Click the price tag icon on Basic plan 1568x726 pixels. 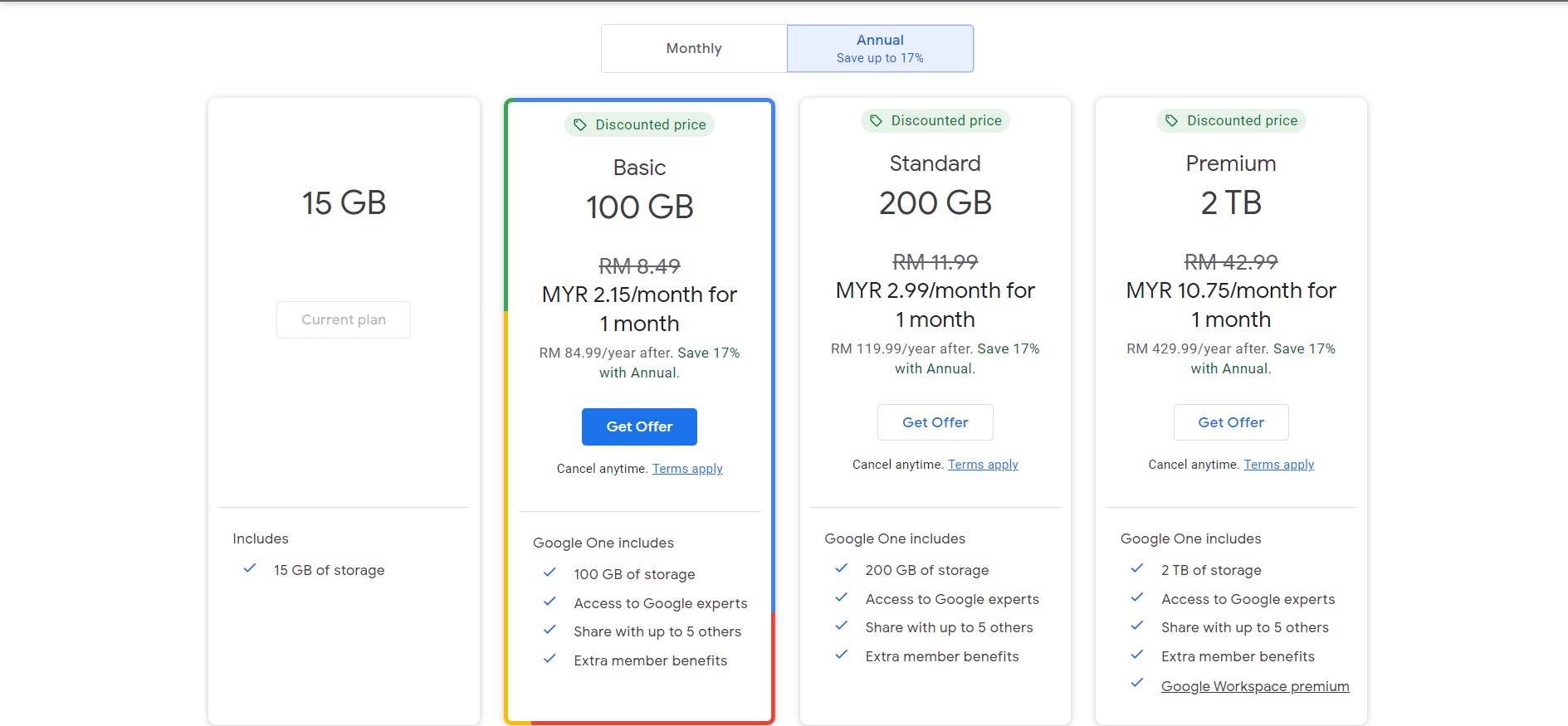tap(580, 124)
